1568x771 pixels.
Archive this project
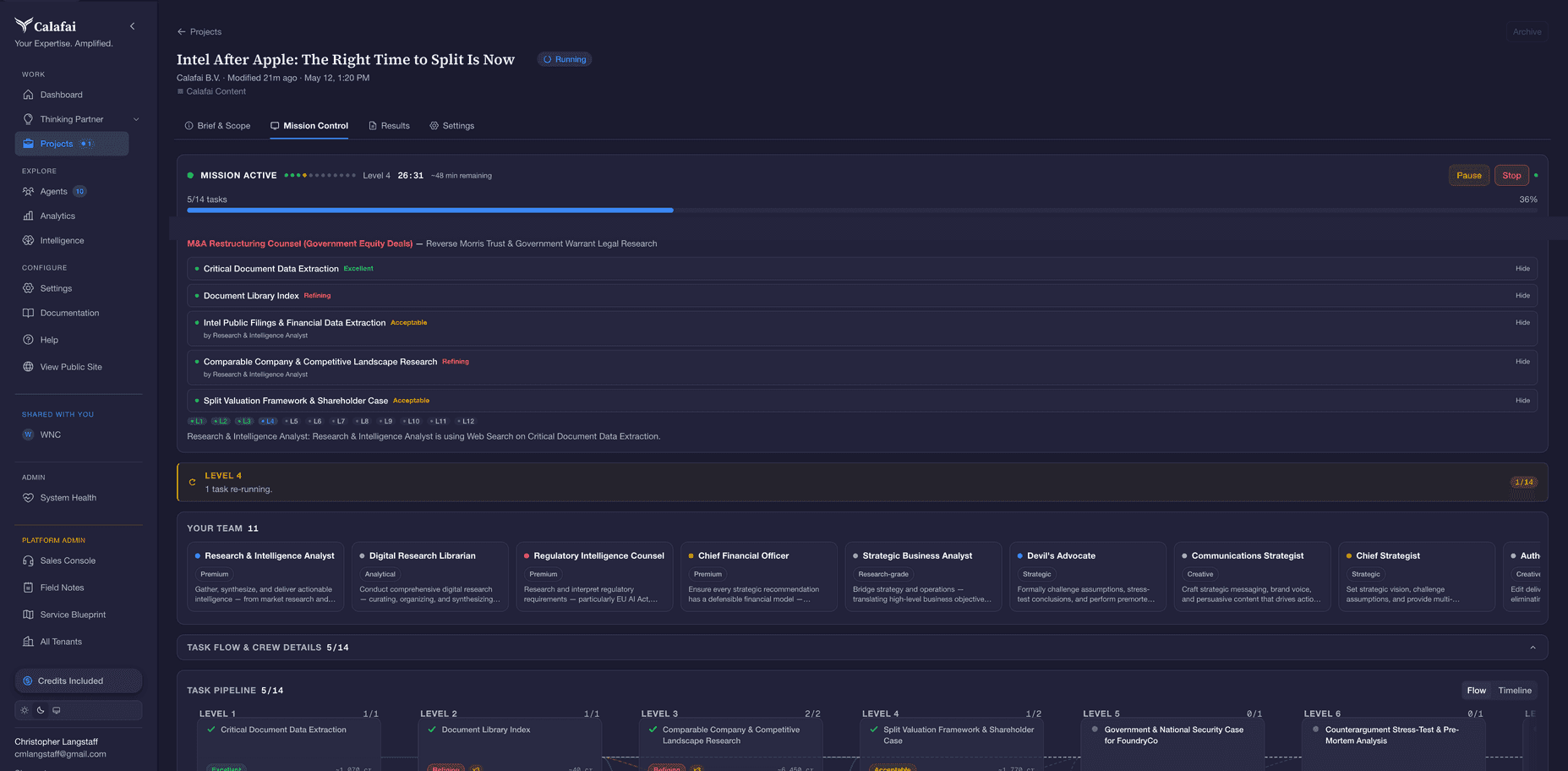[x=1527, y=32]
